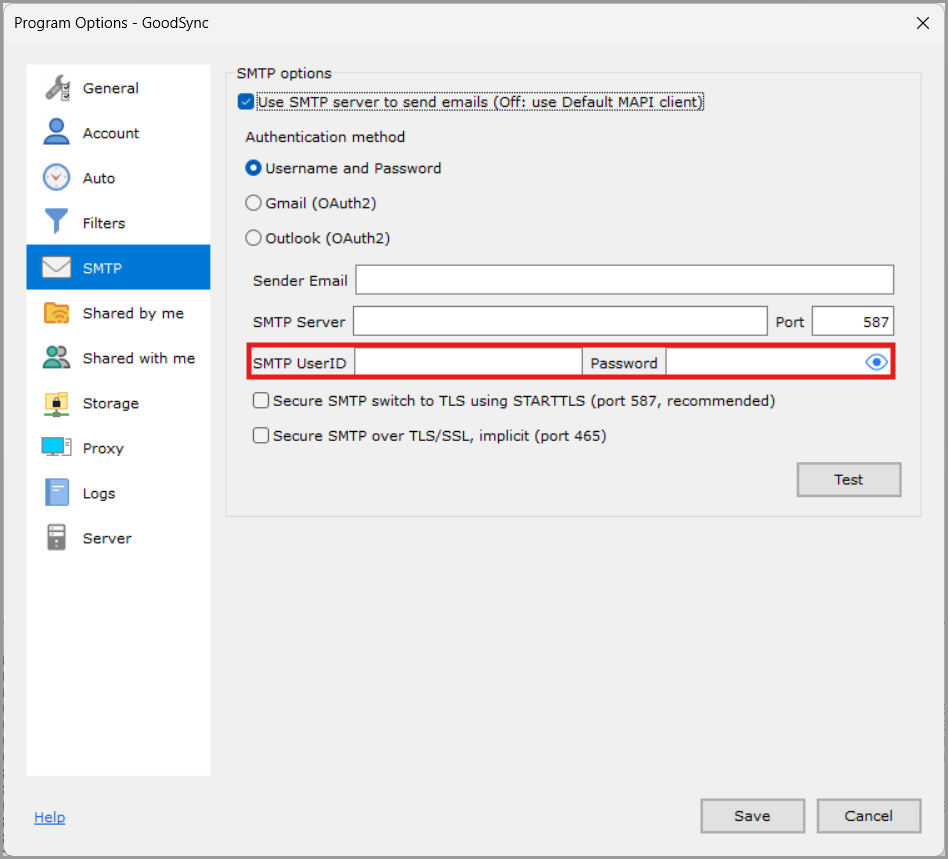Focus the SMTP UserID field
The width and height of the screenshot is (948, 859).
[468, 362]
